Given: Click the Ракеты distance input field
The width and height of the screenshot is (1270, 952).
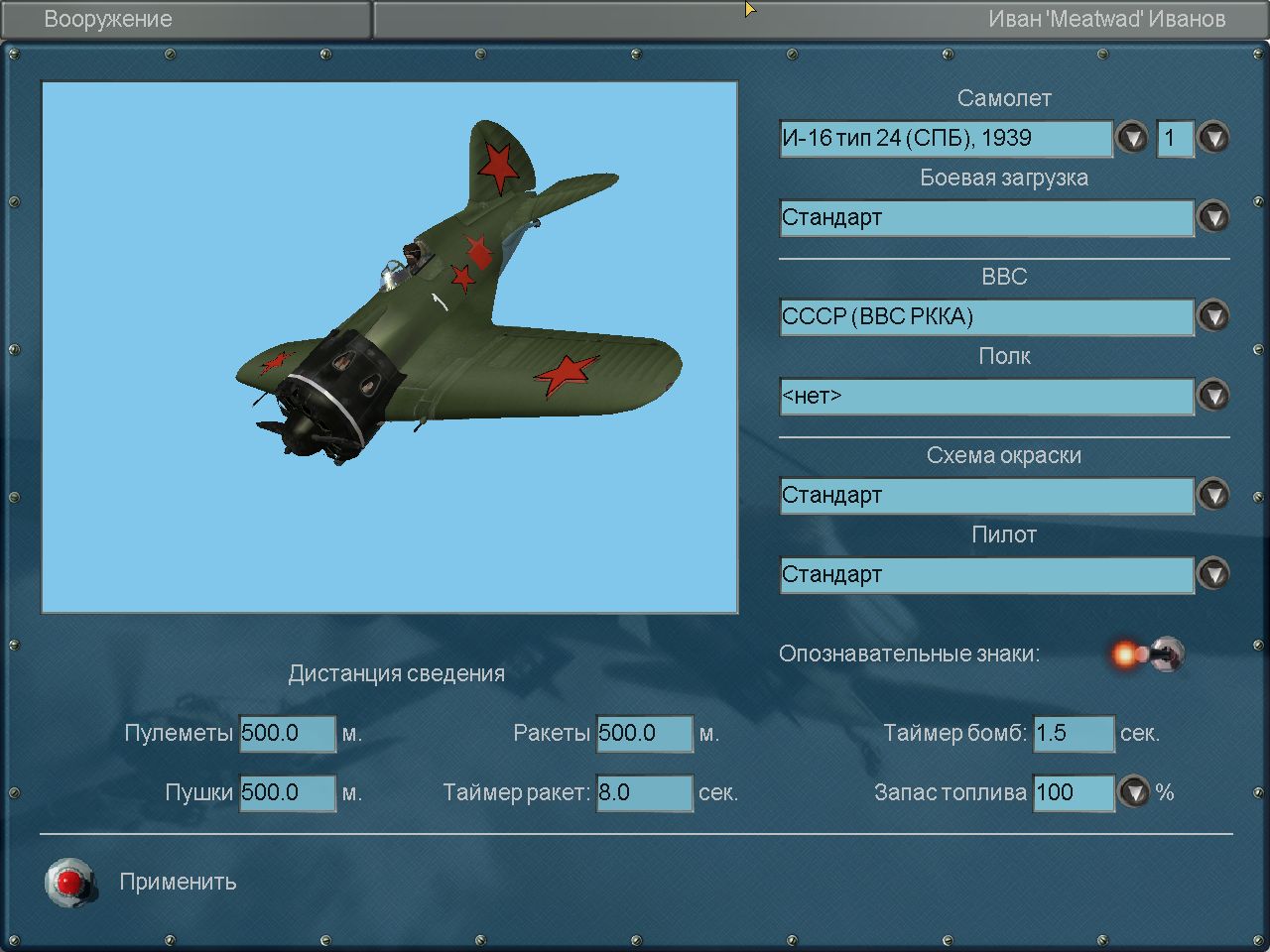Looking at the screenshot, I should pos(644,734).
